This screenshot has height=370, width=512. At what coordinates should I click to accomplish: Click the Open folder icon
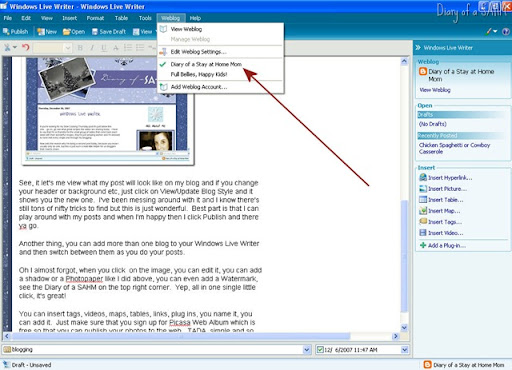(x=67, y=32)
